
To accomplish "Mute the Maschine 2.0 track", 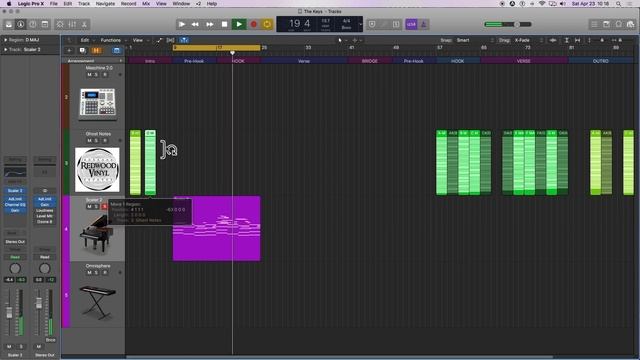I will [x=89, y=75].
